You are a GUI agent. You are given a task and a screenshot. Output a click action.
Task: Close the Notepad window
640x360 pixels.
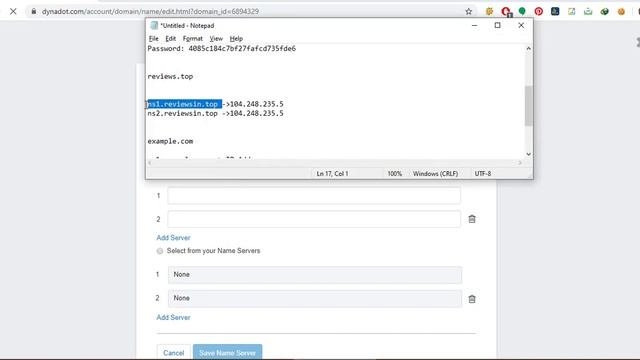point(521,25)
